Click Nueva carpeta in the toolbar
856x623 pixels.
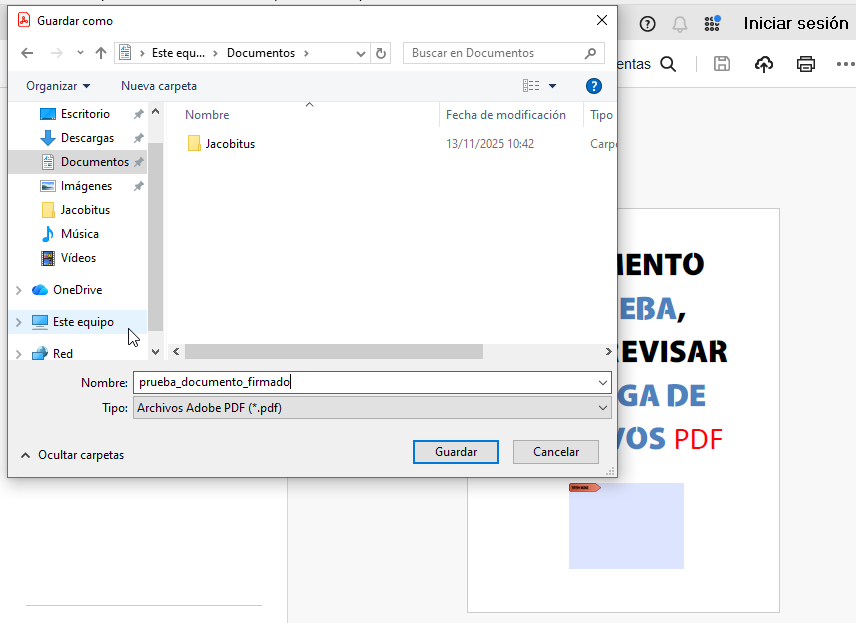pos(159,86)
